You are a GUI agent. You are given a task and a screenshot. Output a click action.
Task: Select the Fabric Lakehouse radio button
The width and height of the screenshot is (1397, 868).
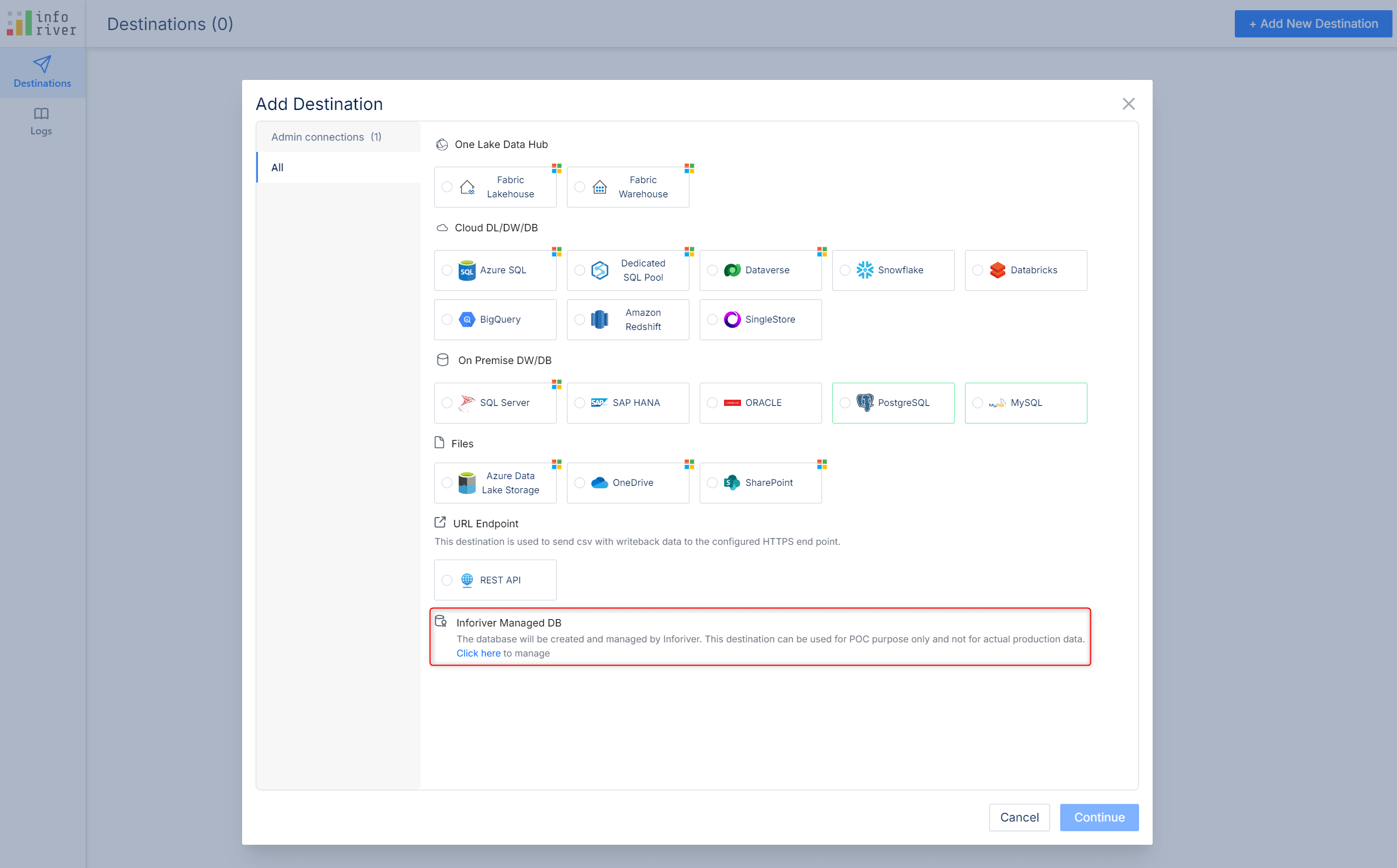tap(447, 187)
